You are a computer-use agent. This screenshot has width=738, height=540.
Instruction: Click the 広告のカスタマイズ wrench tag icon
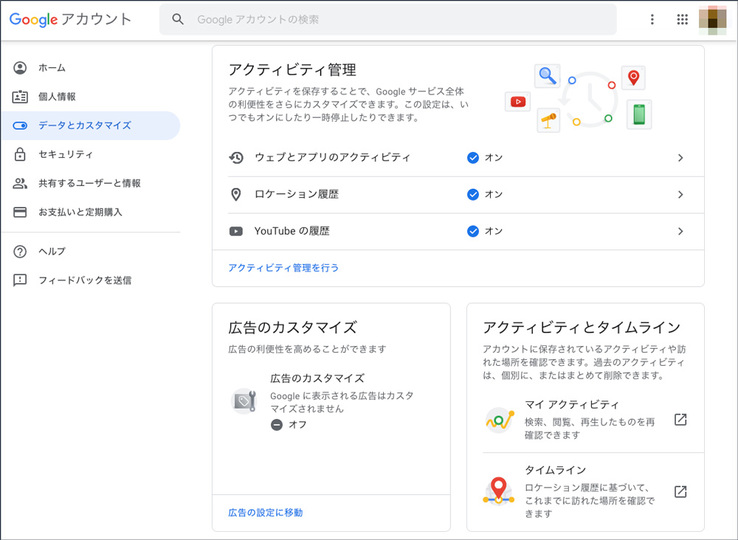(x=244, y=401)
